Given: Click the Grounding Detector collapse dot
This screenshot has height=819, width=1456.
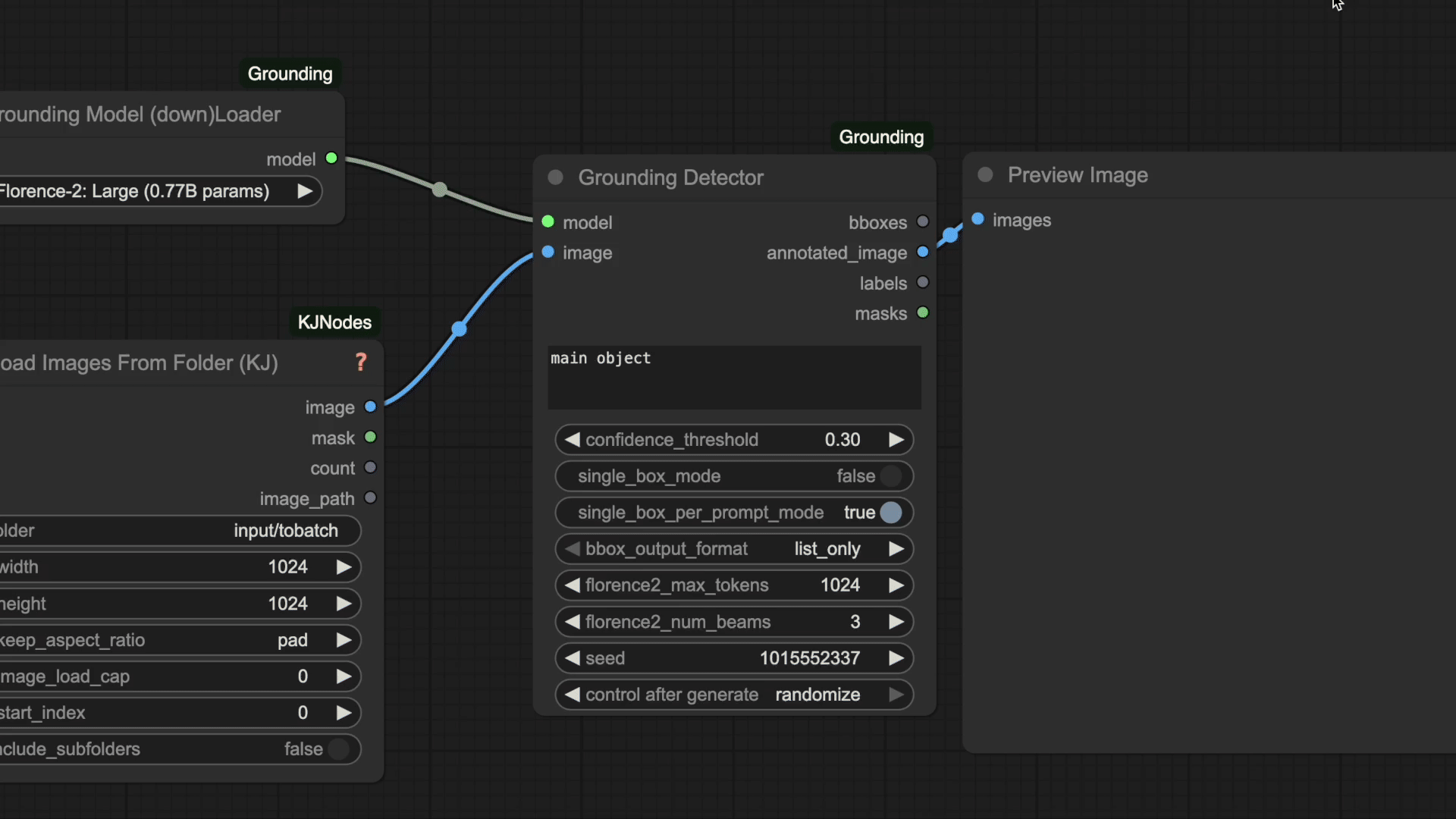Looking at the screenshot, I should 556,177.
